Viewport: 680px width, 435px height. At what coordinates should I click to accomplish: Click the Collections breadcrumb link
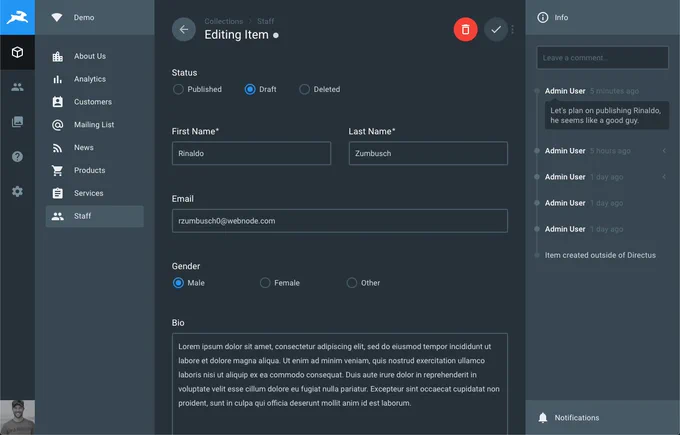click(223, 21)
